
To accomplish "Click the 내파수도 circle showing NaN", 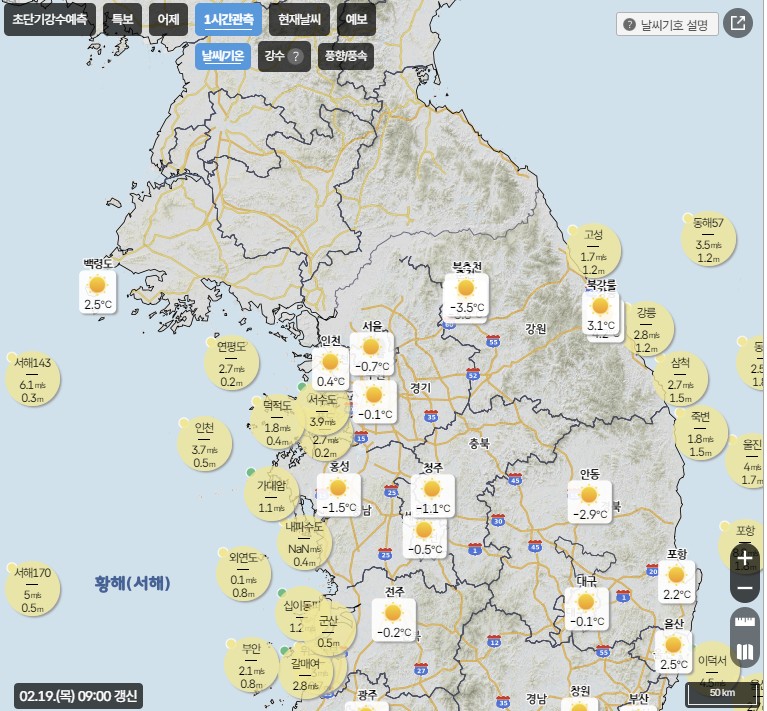I will [304, 543].
